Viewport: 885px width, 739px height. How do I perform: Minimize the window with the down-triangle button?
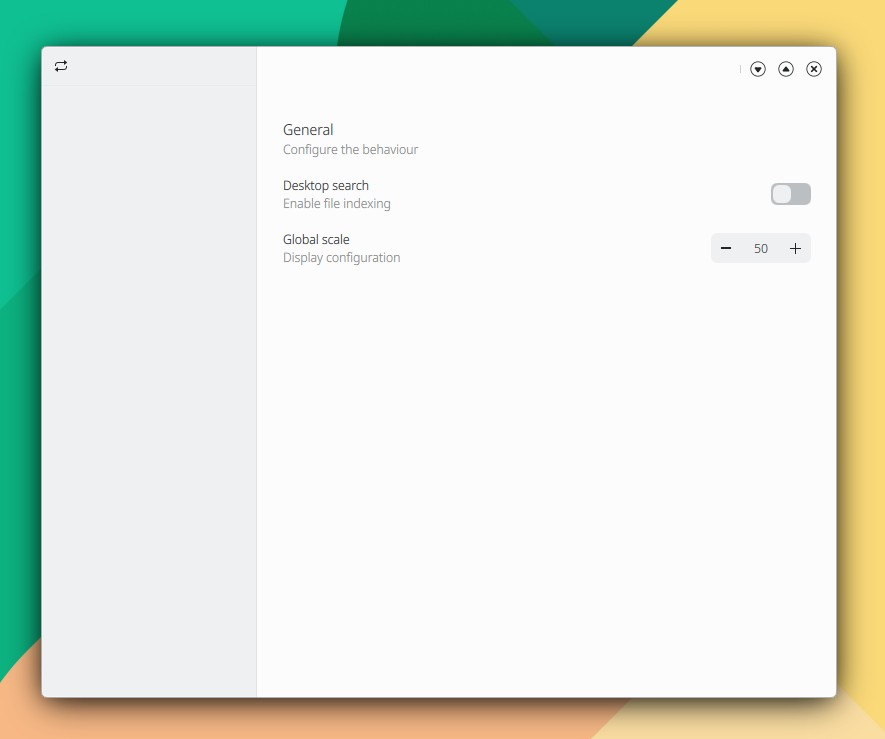click(758, 69)
